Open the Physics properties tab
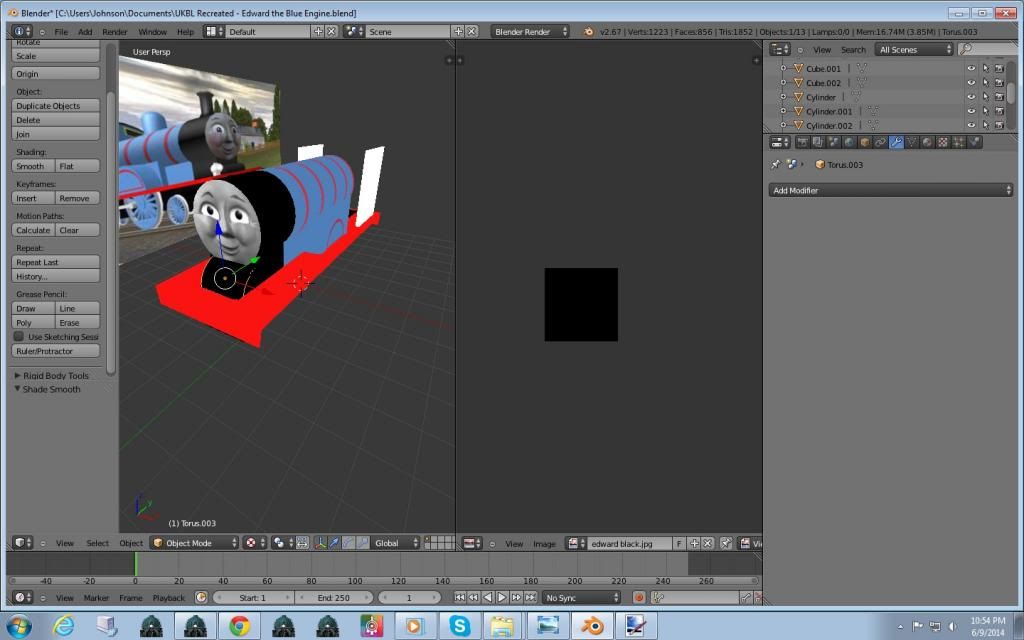The height and width of the screenshot is (640, 1024). click(974, 142)
